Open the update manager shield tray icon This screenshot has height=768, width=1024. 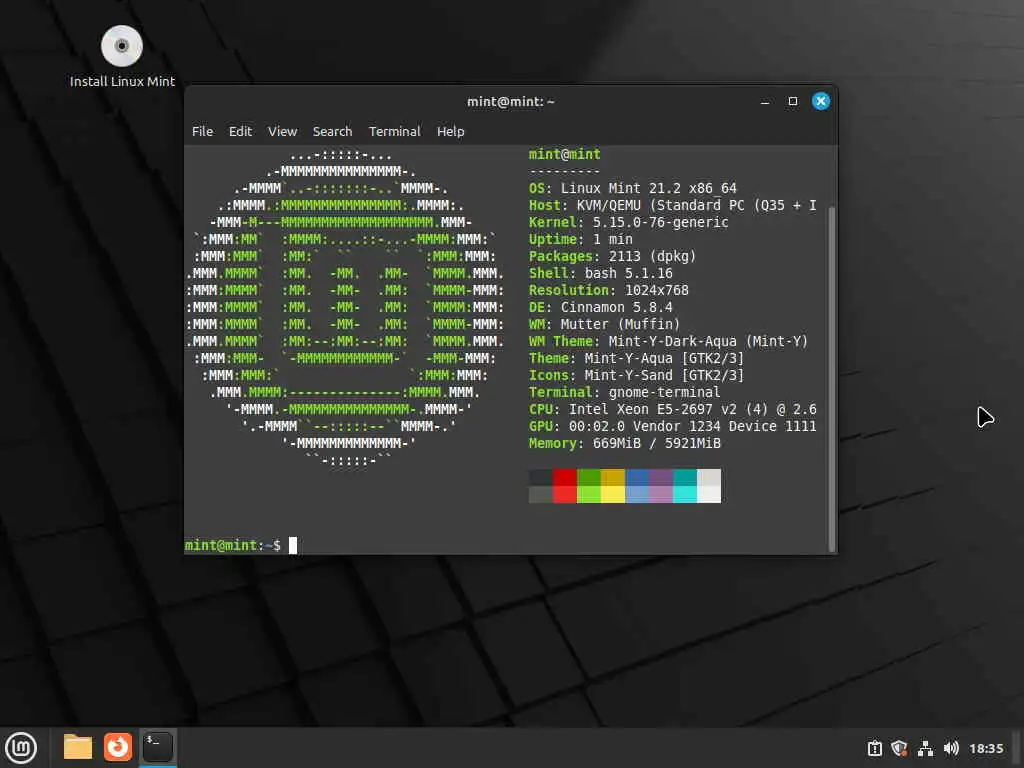point(899,748)
